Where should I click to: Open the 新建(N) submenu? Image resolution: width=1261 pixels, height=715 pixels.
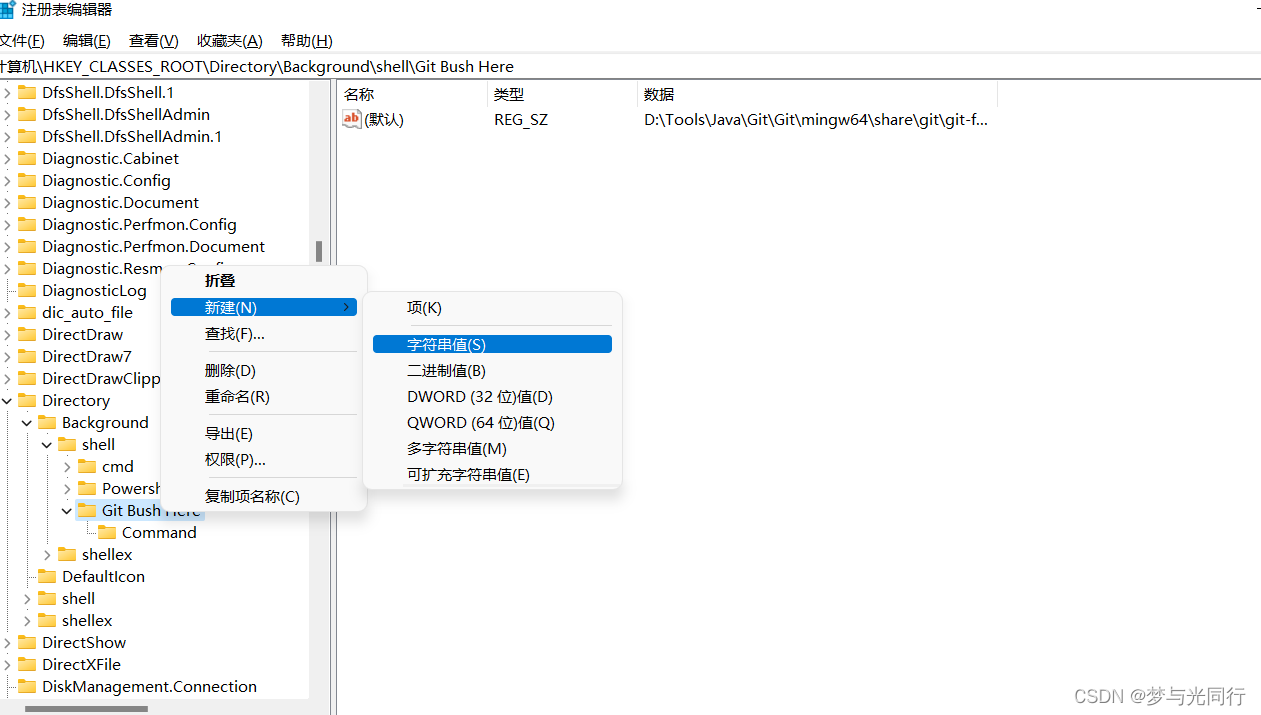click(x=264, y=307)
